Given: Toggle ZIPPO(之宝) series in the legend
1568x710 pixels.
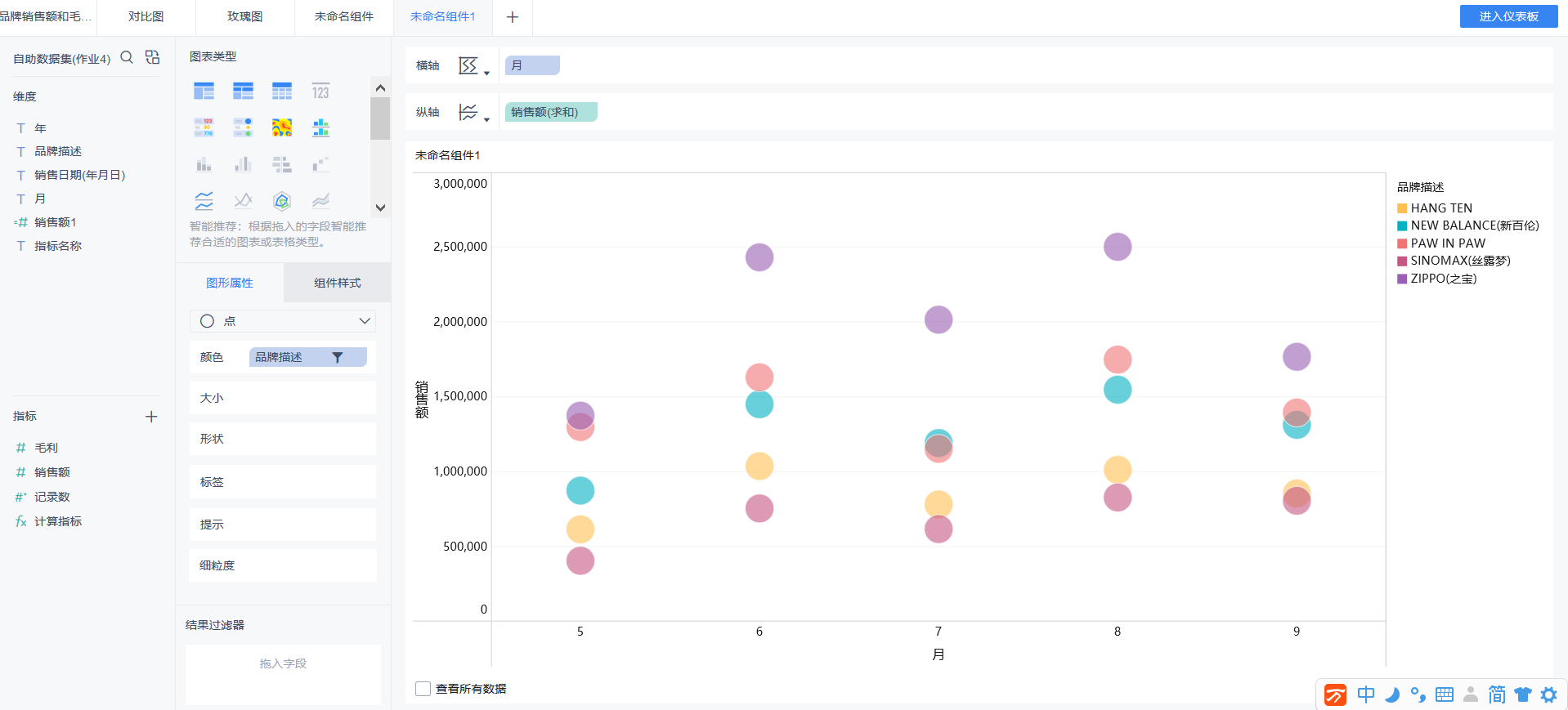Looking at the screenshot, I should [x=1443, y=279].
